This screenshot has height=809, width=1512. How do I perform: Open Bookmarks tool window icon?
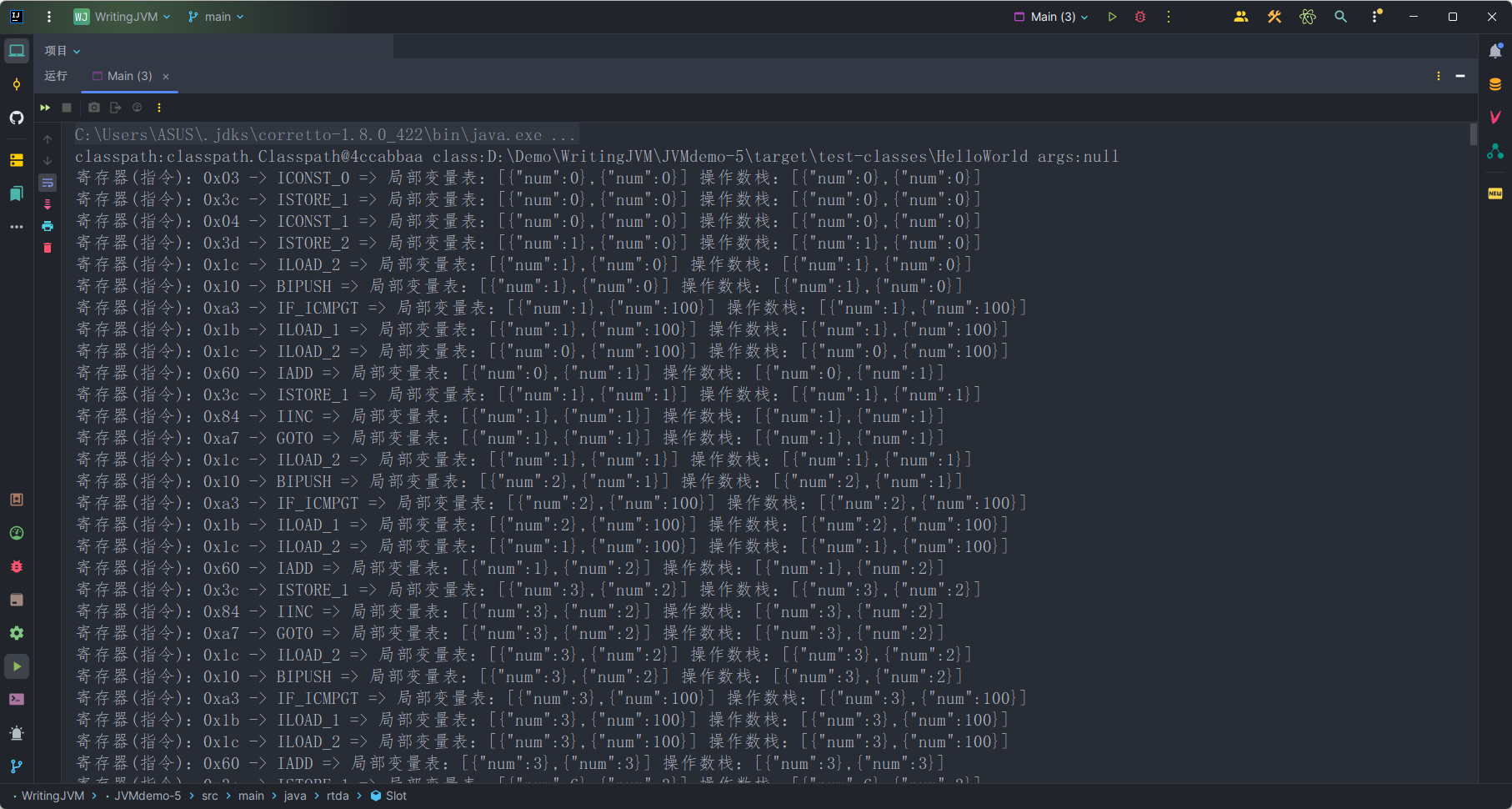point(17,193)
